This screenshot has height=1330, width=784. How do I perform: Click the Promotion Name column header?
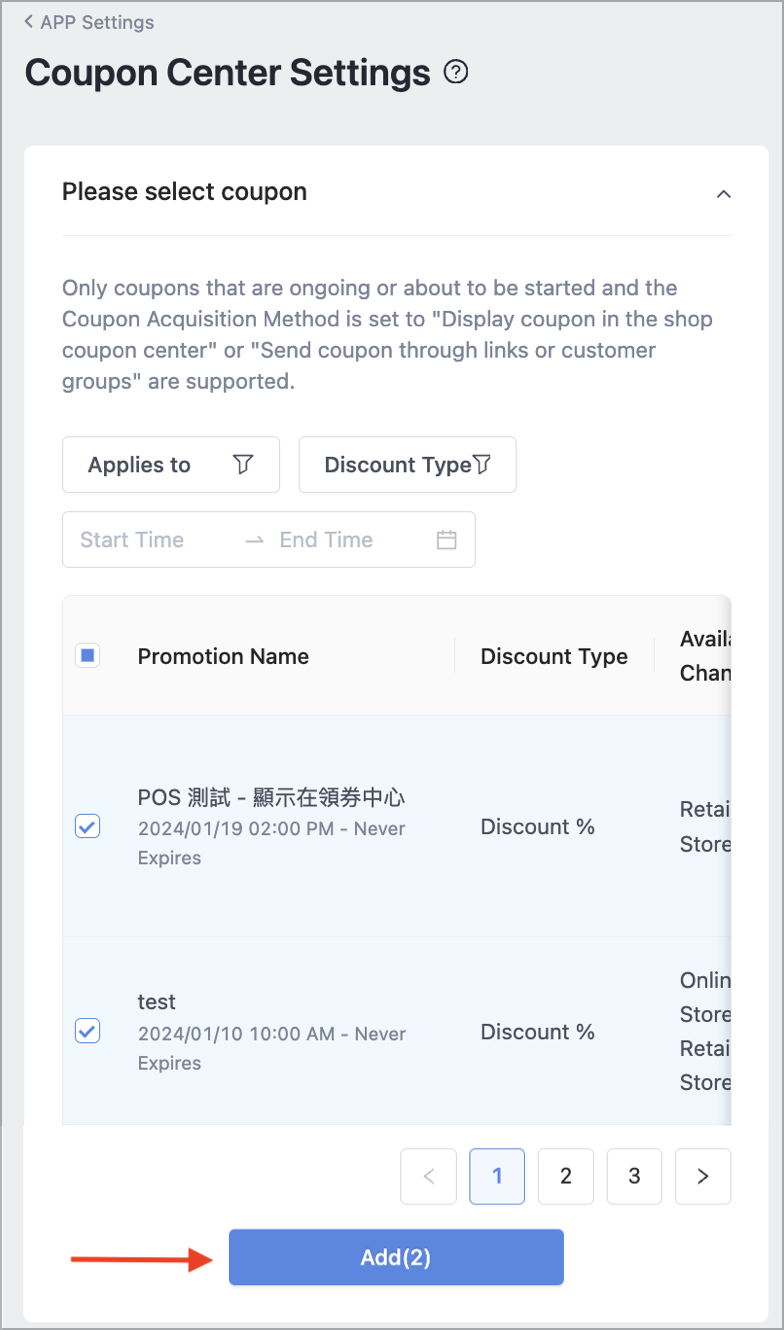[223, 656]
